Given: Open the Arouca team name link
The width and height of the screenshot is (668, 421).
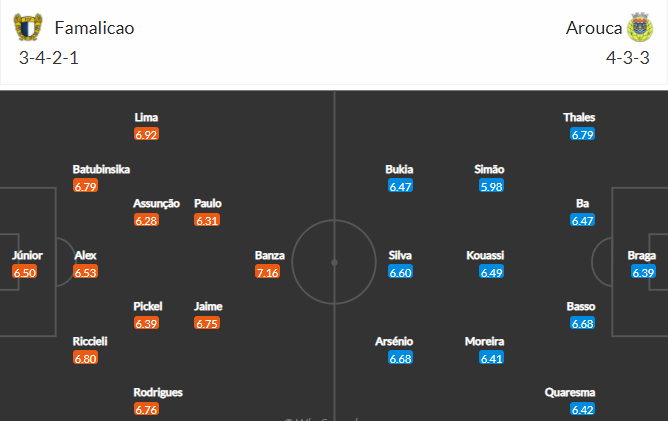Looking at the screenshot, I should (594, 28).
